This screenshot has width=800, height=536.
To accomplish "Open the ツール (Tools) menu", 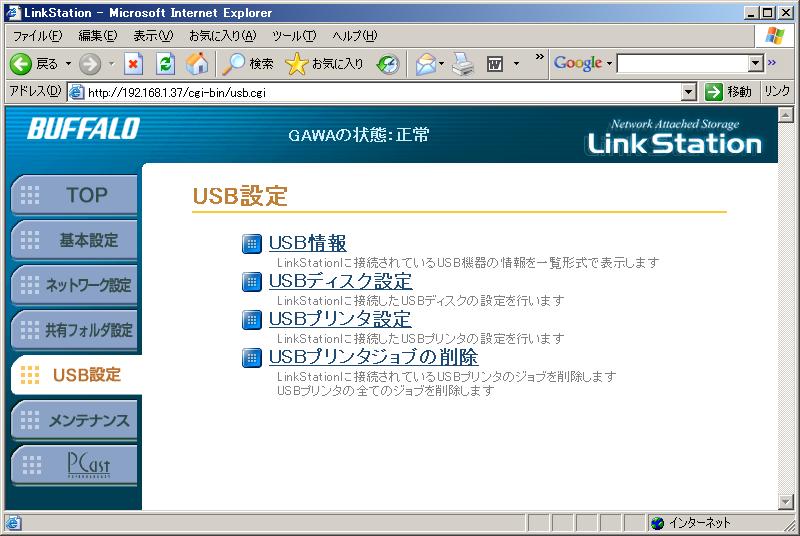I will [x=294, y=36].
